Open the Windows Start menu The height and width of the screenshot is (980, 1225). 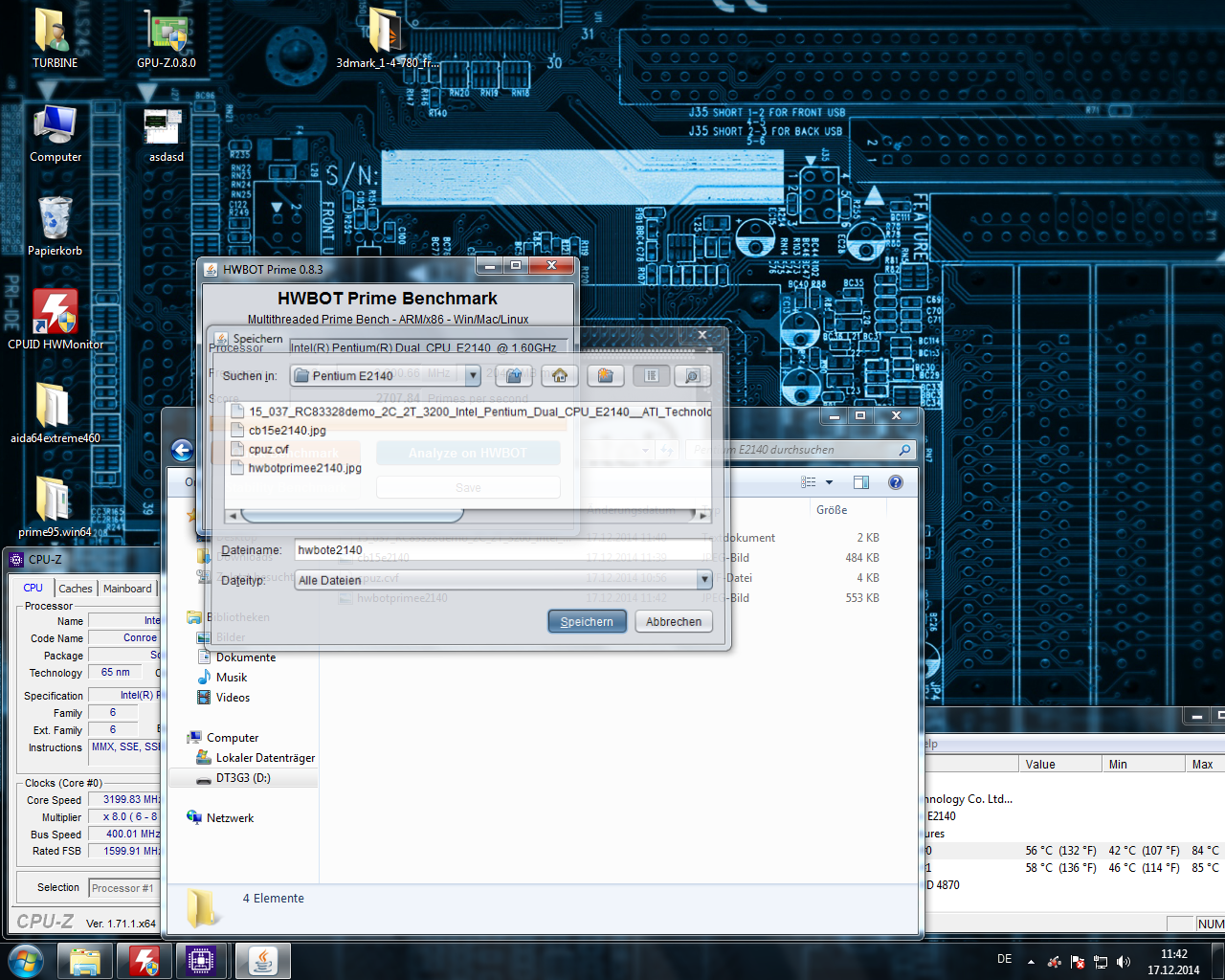25,961
